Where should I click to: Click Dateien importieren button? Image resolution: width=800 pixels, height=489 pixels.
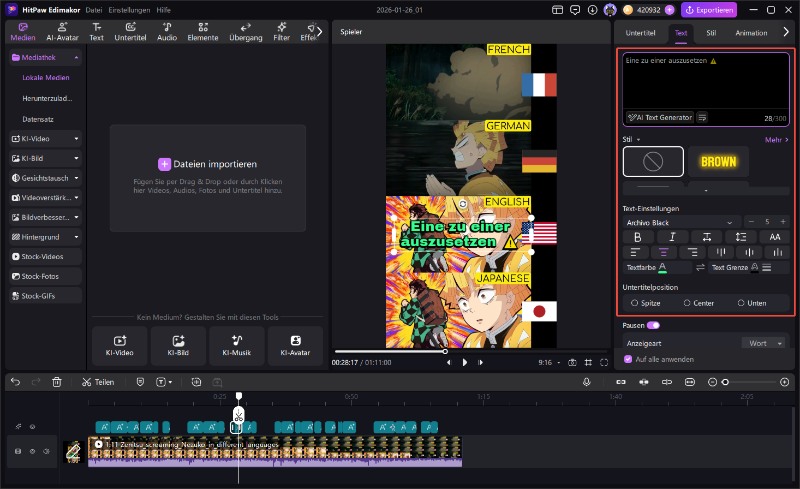point(207,164)
